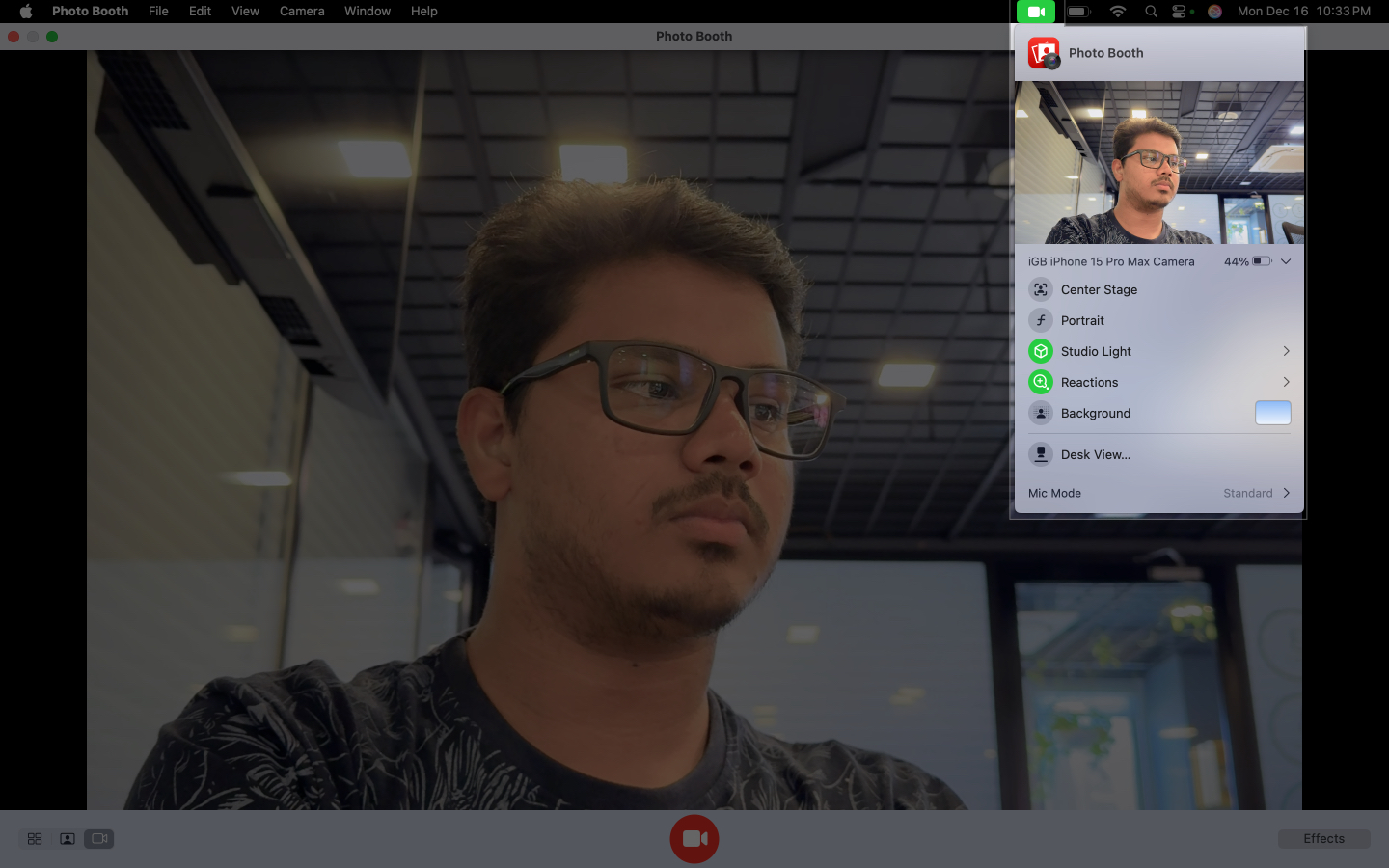The image size is (1389, 868).
Task: Select the movie clip recording mode
Action: pos(99,839)
